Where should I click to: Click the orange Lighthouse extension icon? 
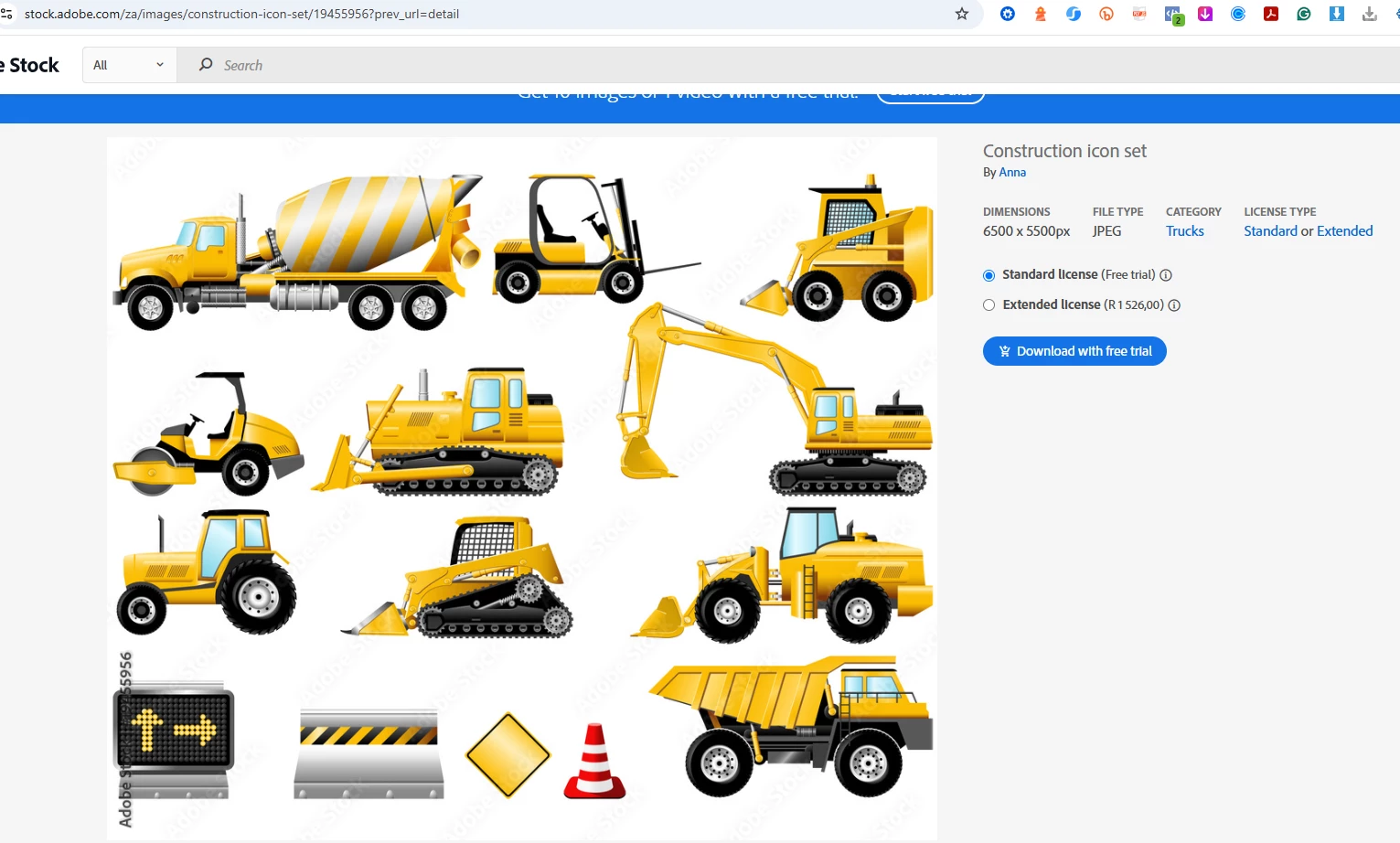(1041, 14)
